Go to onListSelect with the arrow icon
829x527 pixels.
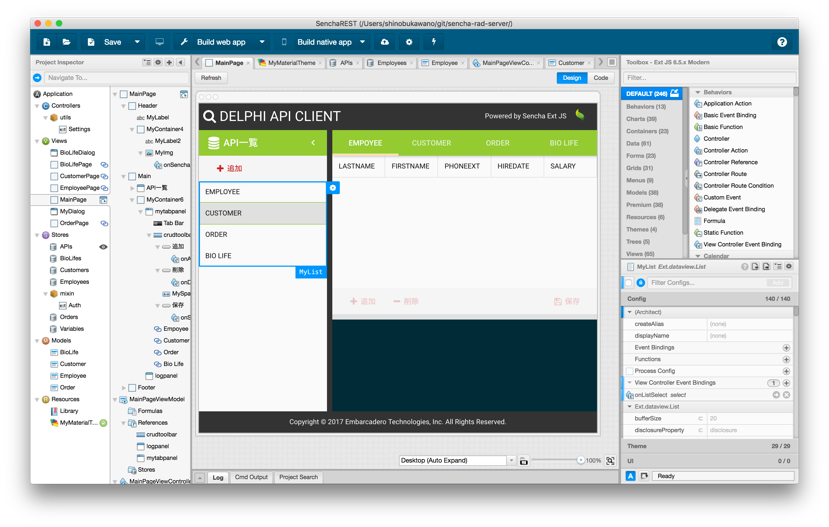pyautogui.click(x=776, y=395)
